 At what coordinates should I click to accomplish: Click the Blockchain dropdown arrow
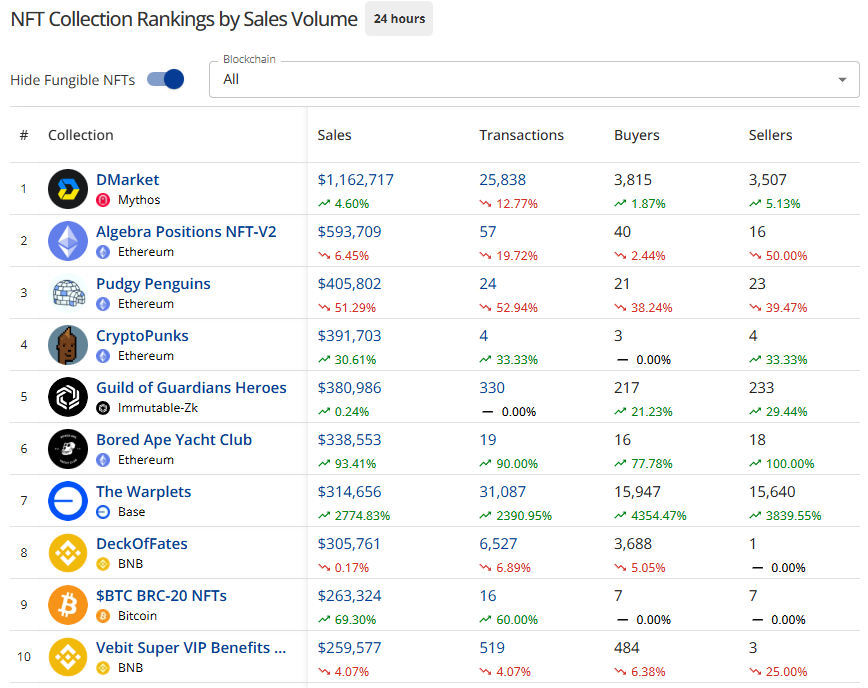click(841, 80)
